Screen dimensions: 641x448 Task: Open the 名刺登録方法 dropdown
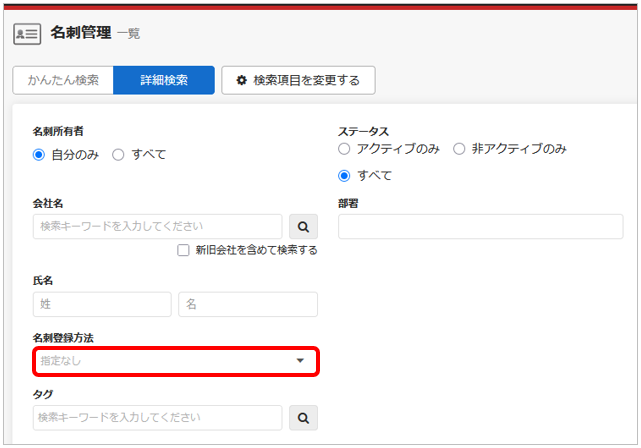pyautogui.click(x=175, y=361)
